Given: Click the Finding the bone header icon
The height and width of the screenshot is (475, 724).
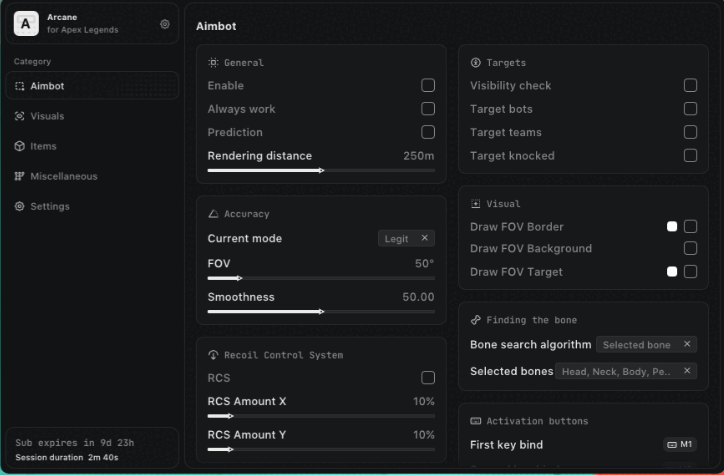Looking at the screenshot, I should coord(475,320).
